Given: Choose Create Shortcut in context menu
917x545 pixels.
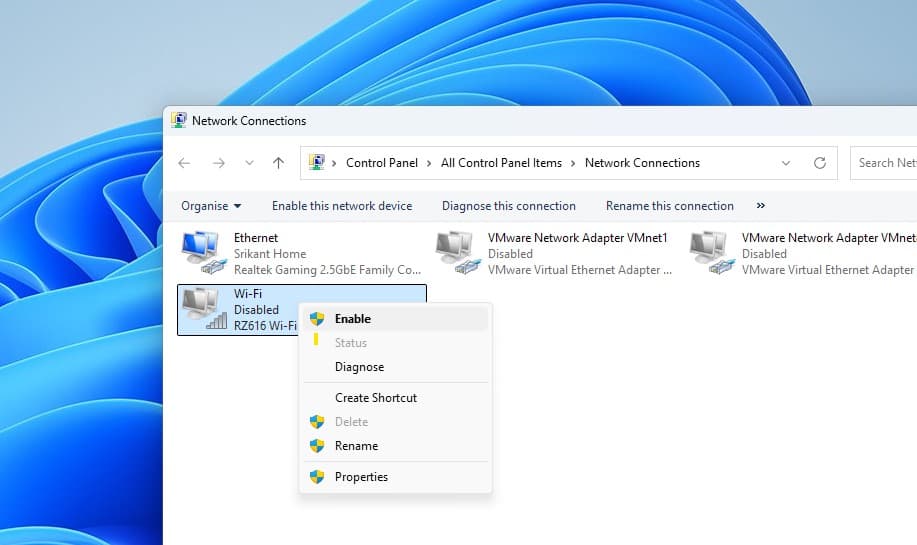Looking at the screenshot, I should [396, 398].
